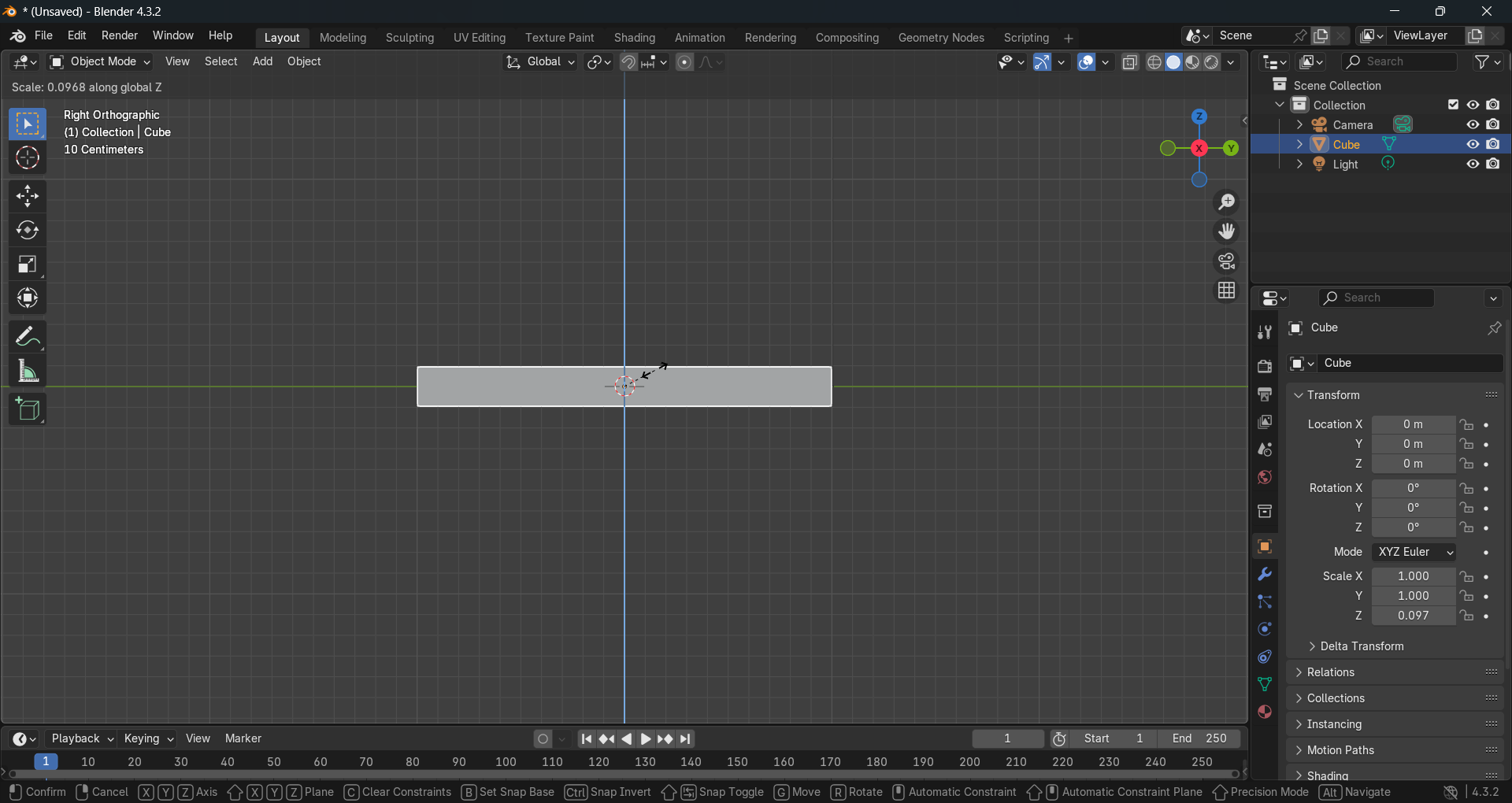Image resolution: width=1512 pixels, height=803 pixels.
Task: Open the Rotation Mode XYZ Euler dropdown
Action: tap(1414, 552)
